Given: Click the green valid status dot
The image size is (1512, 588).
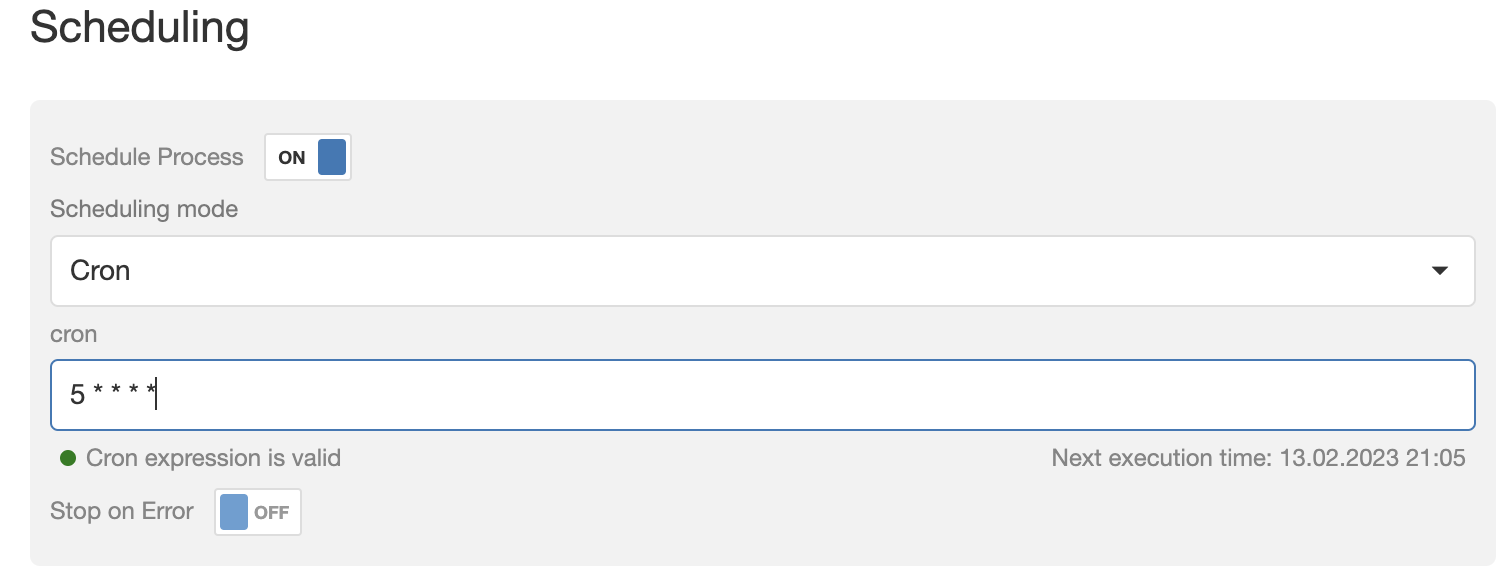Looking at the screenshot, I should 68,458.
